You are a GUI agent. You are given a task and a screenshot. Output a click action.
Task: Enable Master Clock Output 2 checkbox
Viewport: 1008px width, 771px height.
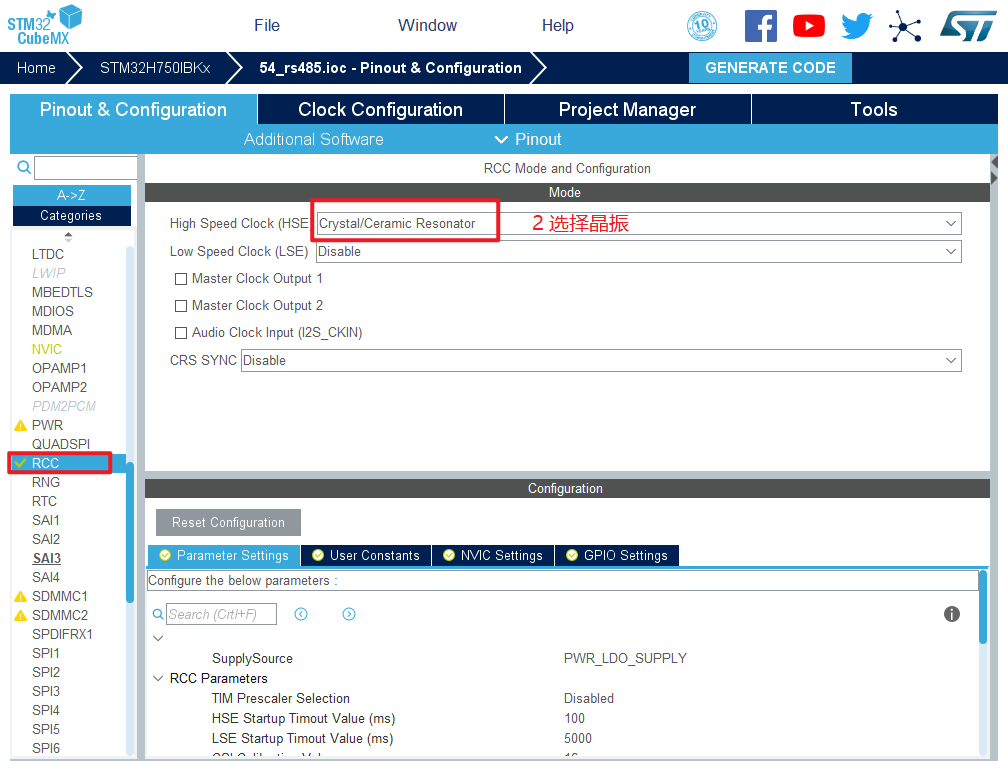pos(181,306)
